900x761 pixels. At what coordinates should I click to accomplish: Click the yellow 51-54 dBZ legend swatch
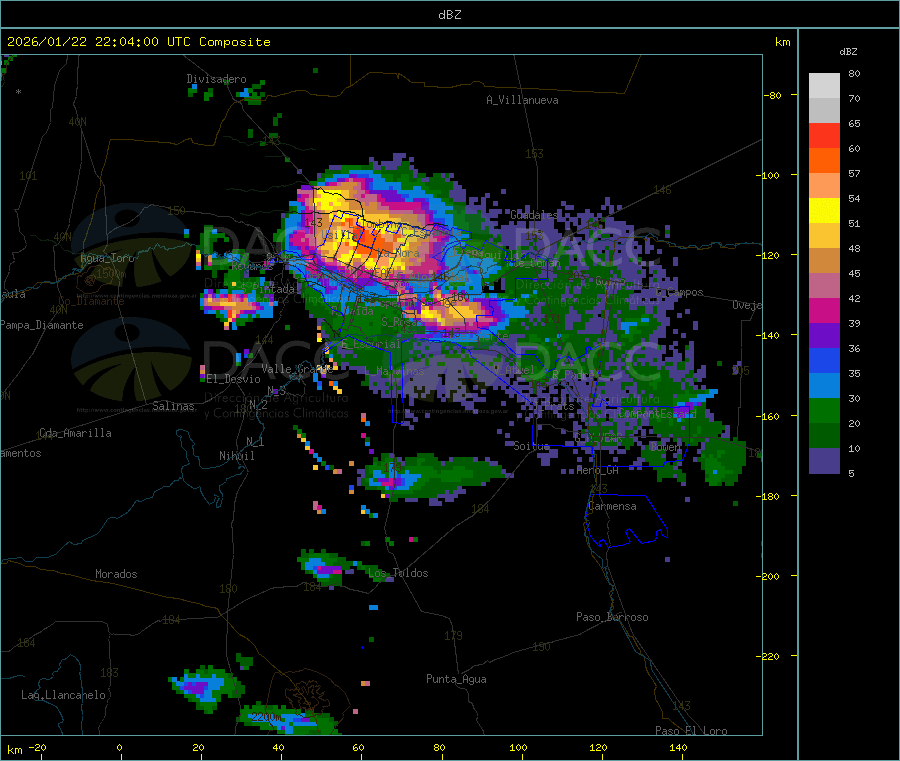(x=824, y=211)
